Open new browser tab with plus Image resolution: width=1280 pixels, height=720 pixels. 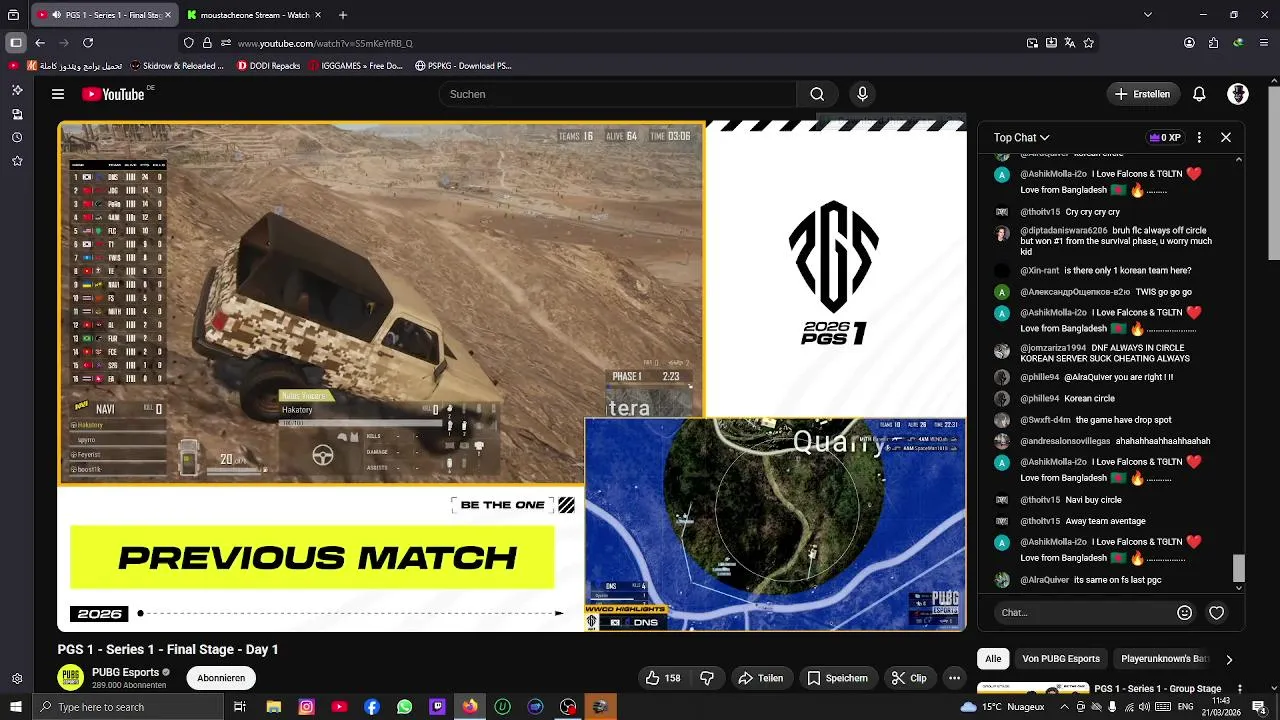point(343,15)
